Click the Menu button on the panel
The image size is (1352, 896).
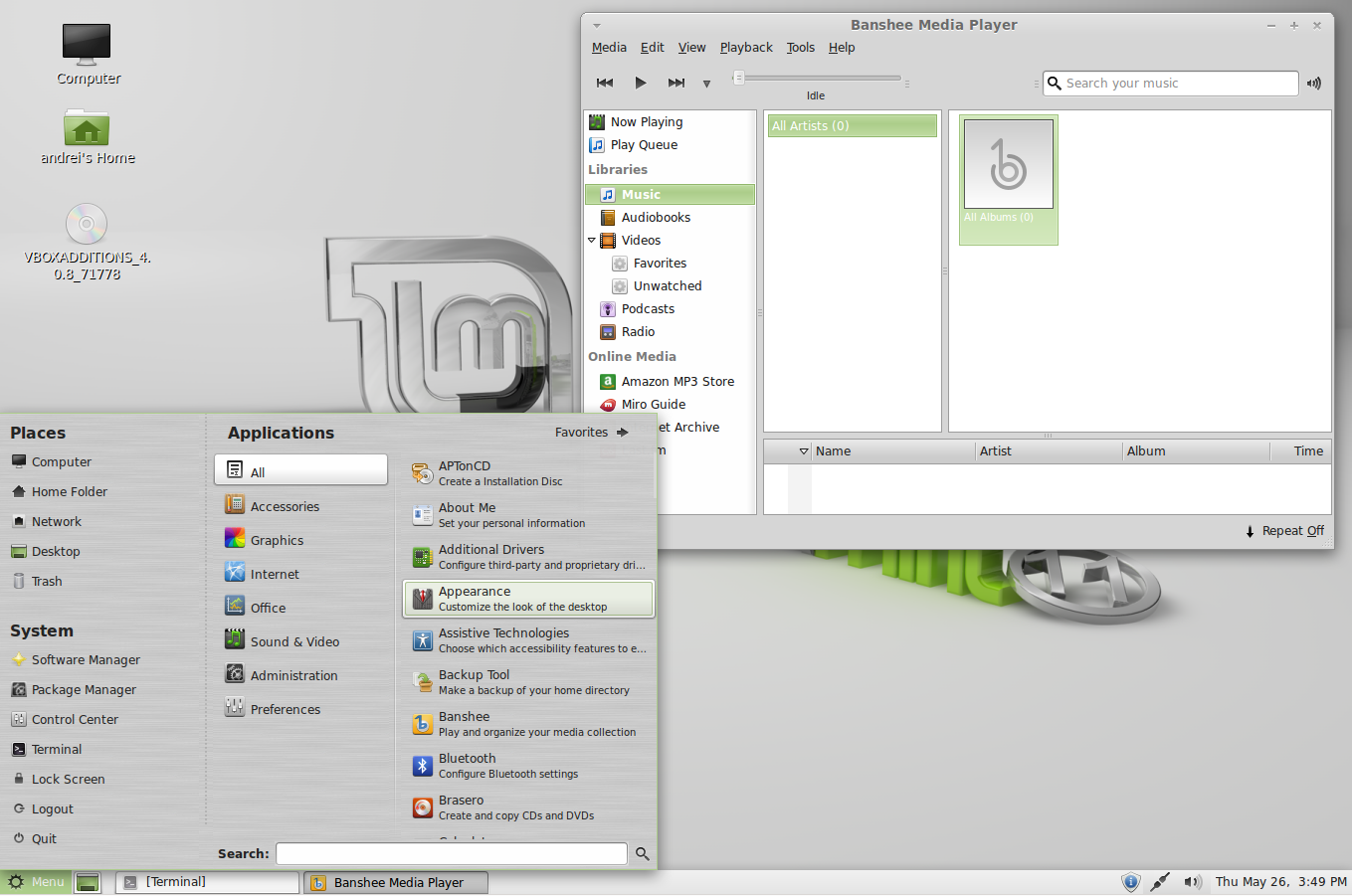tap(36, 882)
